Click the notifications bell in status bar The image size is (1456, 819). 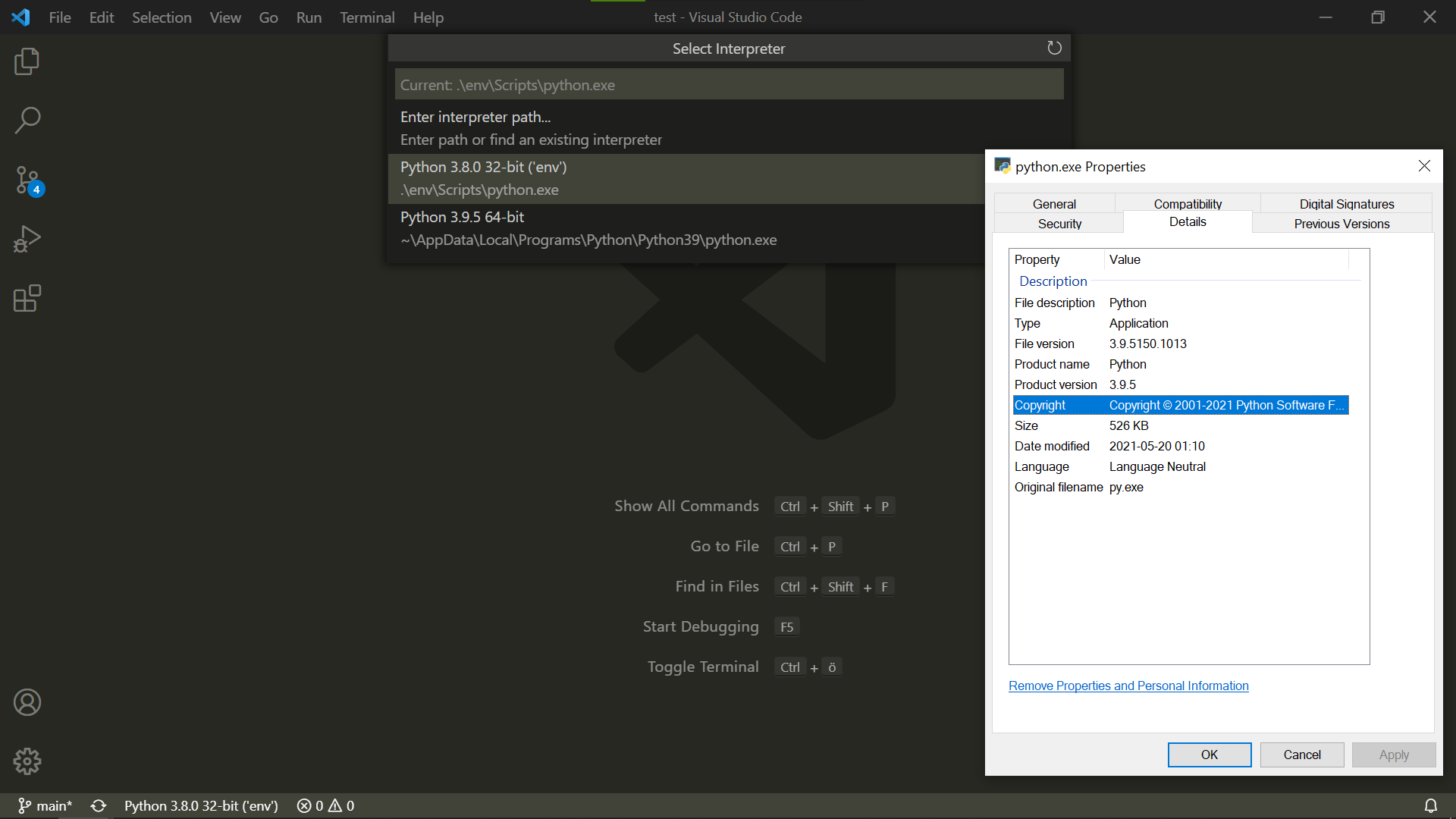click(1430, 805)
